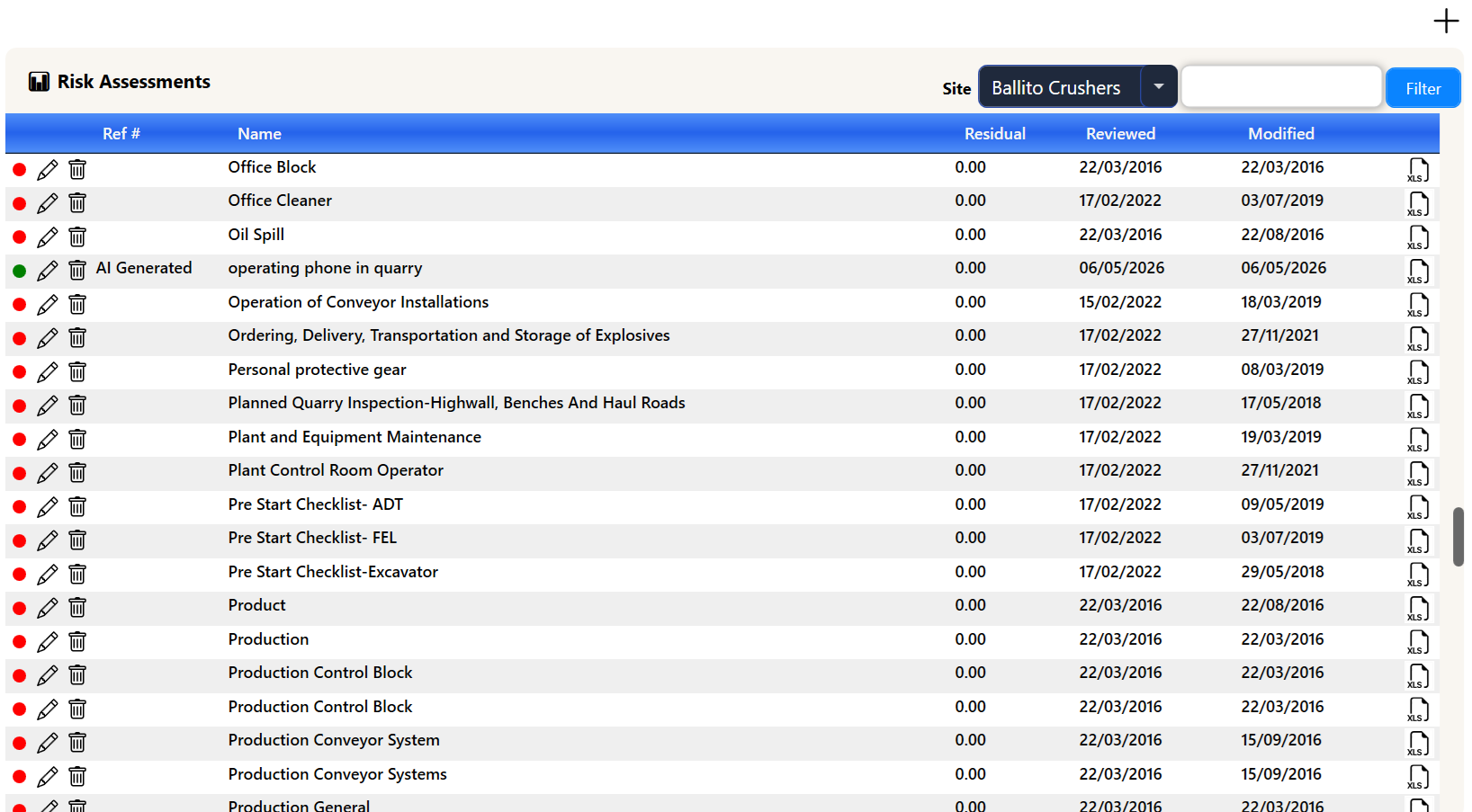Click 'Production Conveyor Systems' name
This screenshot has height=812, width=1472.
(x=337, y=774)
